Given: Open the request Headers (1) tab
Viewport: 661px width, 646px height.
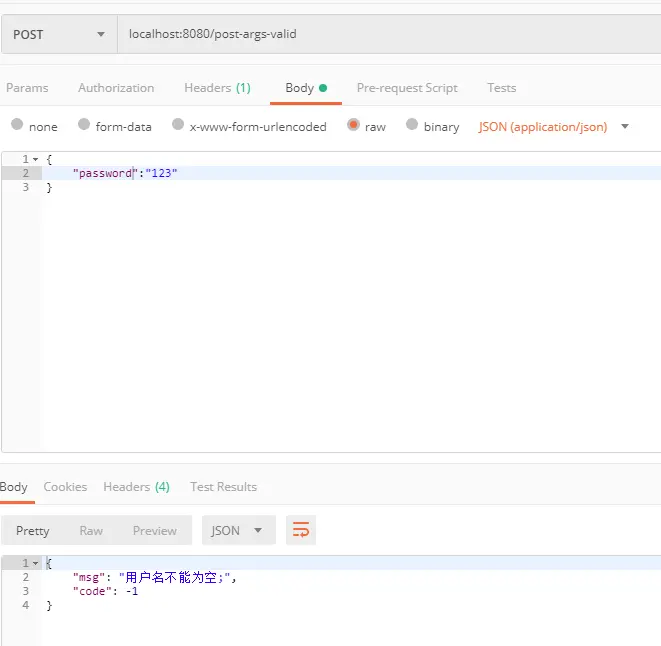Looking at the screenshot, I should click(x=218, y=88).
